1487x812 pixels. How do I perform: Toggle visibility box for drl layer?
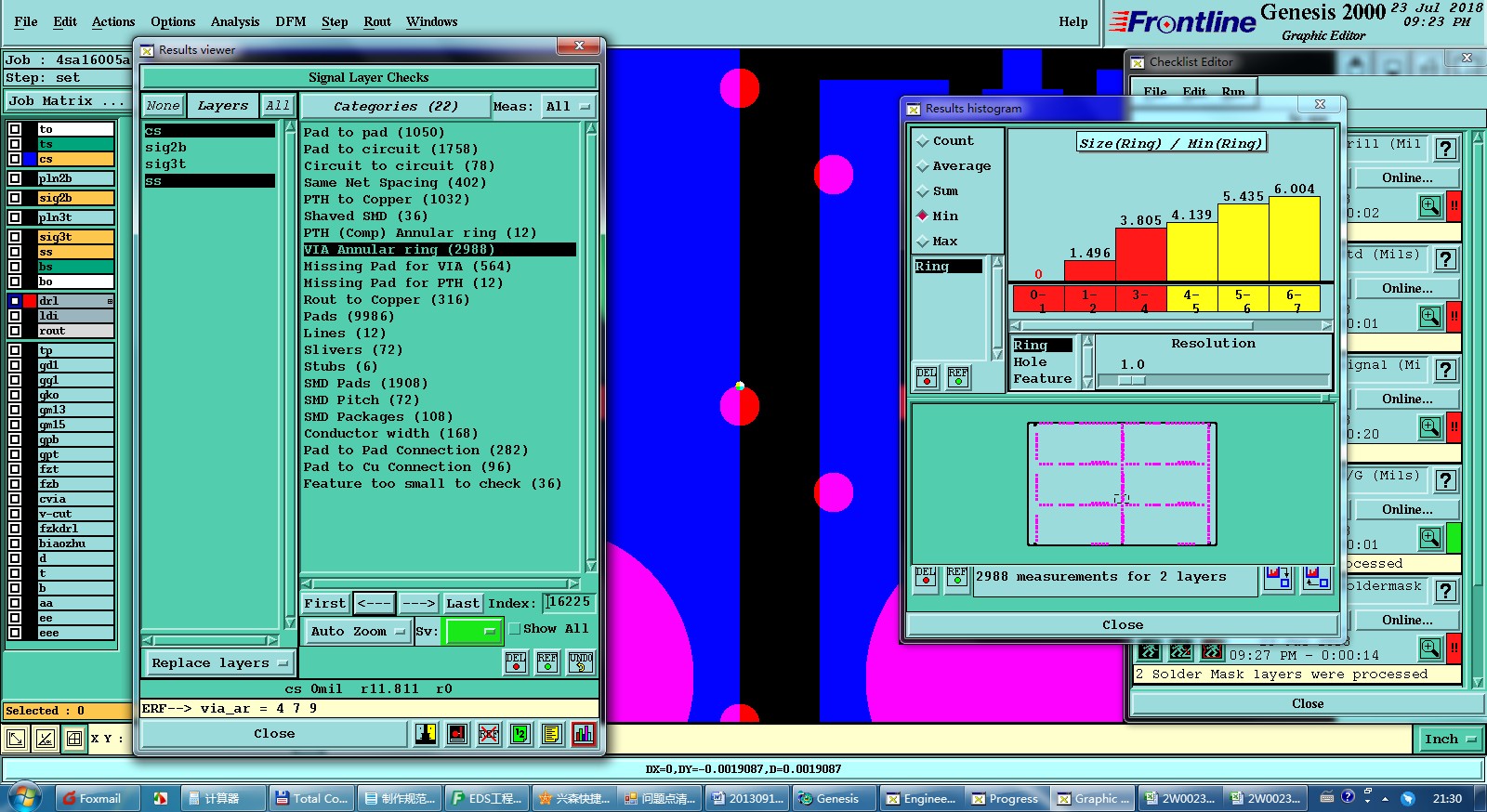coord(15,301)
